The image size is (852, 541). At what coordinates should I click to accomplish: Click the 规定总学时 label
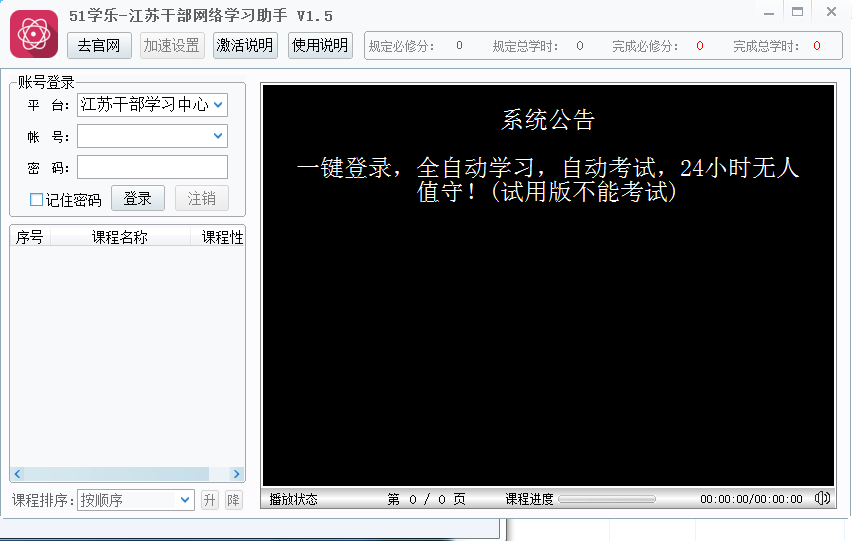click(x=525, y=46)
